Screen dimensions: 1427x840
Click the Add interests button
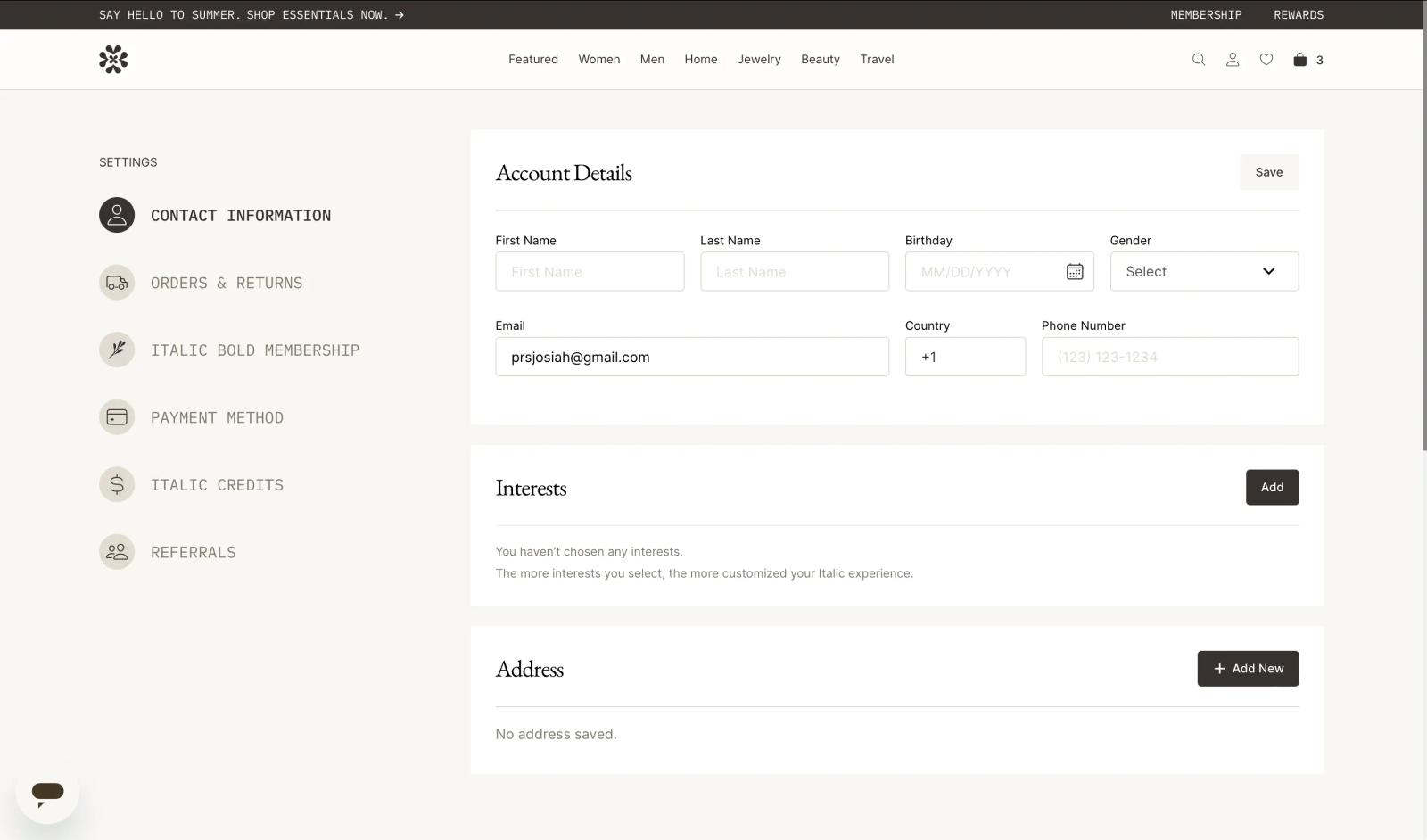coord(1272,488)
